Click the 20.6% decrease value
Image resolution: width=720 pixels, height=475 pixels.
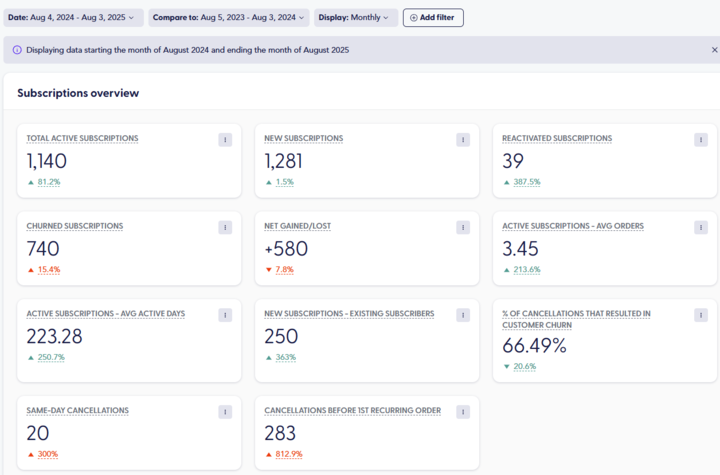(x=524, y=367)
